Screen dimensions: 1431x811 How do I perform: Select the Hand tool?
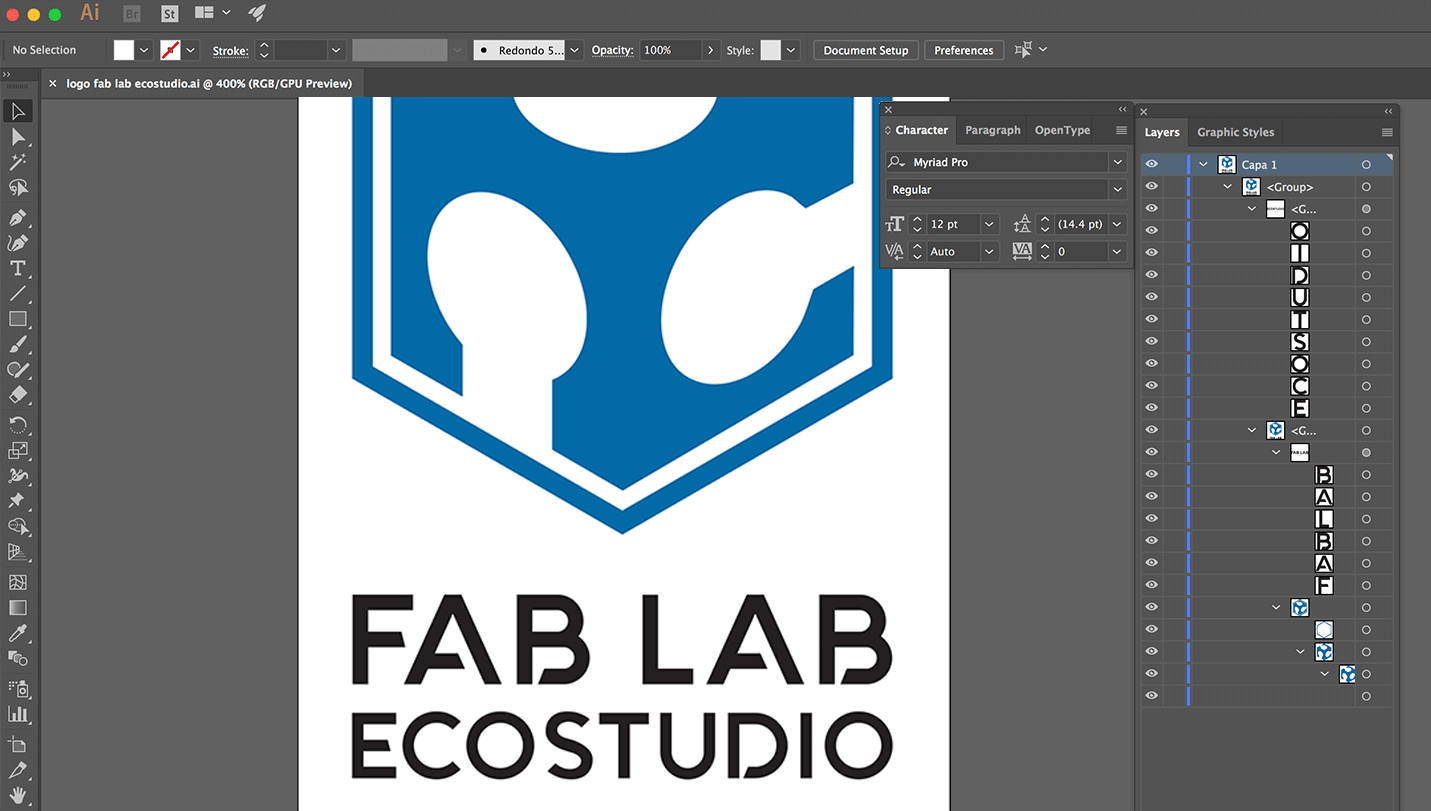(x=17, y=796)
